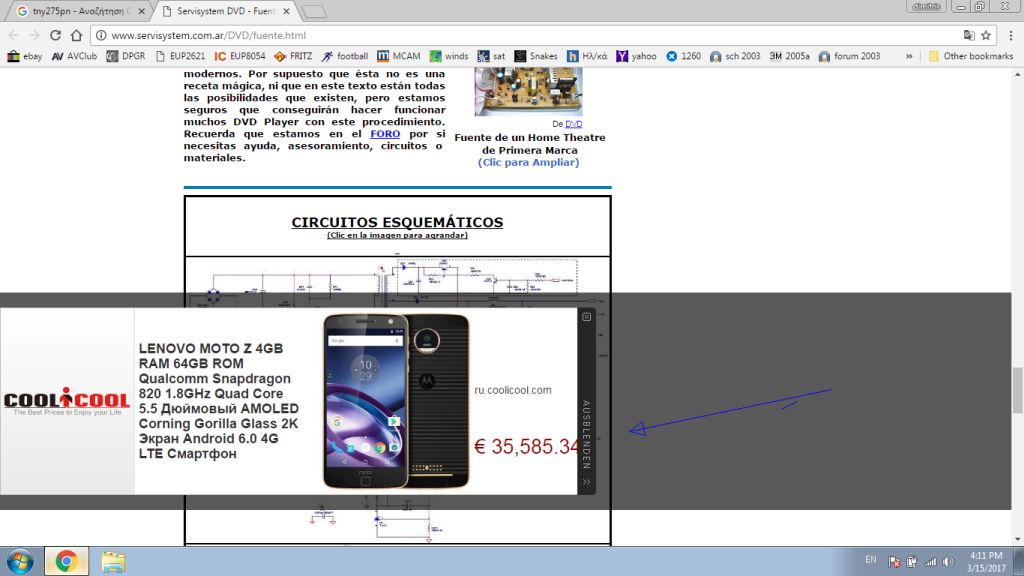This screenshot has height=576, width=1024.
Task: Open the forum 2003 bookmark
Action: coord(850,56)
